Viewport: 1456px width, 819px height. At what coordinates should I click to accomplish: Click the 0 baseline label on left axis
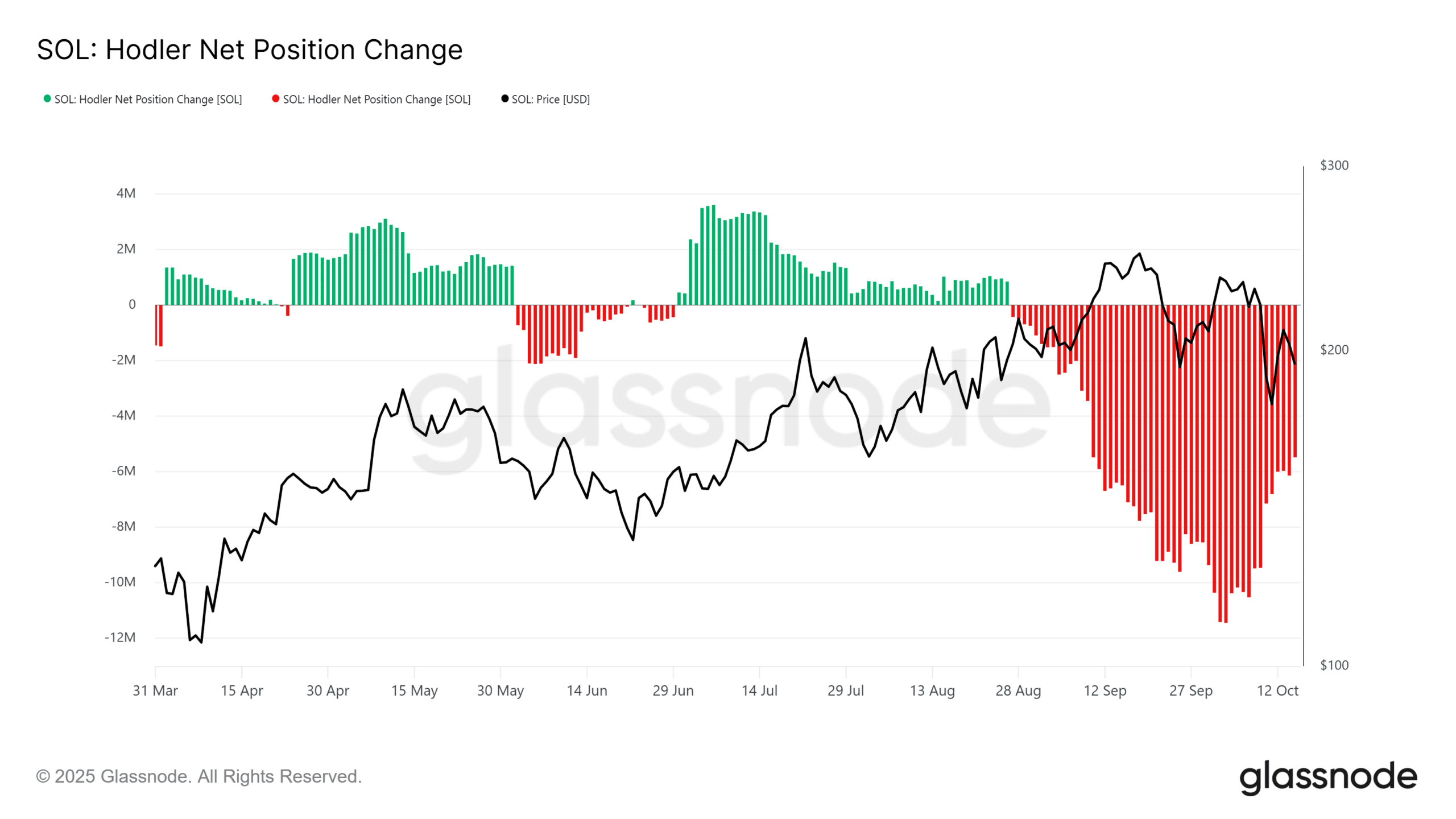pos(132,304)
